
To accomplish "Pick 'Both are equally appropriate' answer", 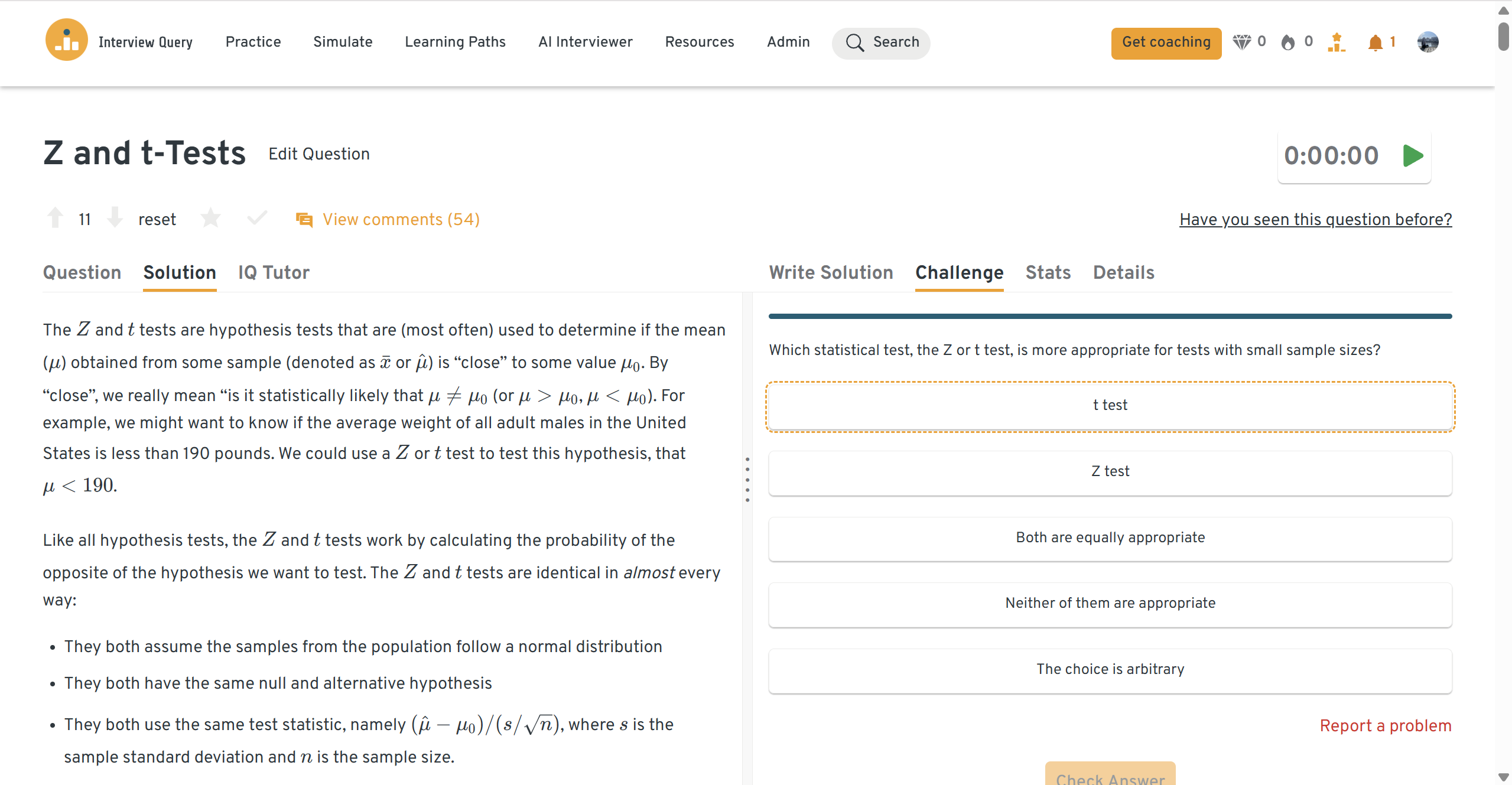I will click(1110, 538).
